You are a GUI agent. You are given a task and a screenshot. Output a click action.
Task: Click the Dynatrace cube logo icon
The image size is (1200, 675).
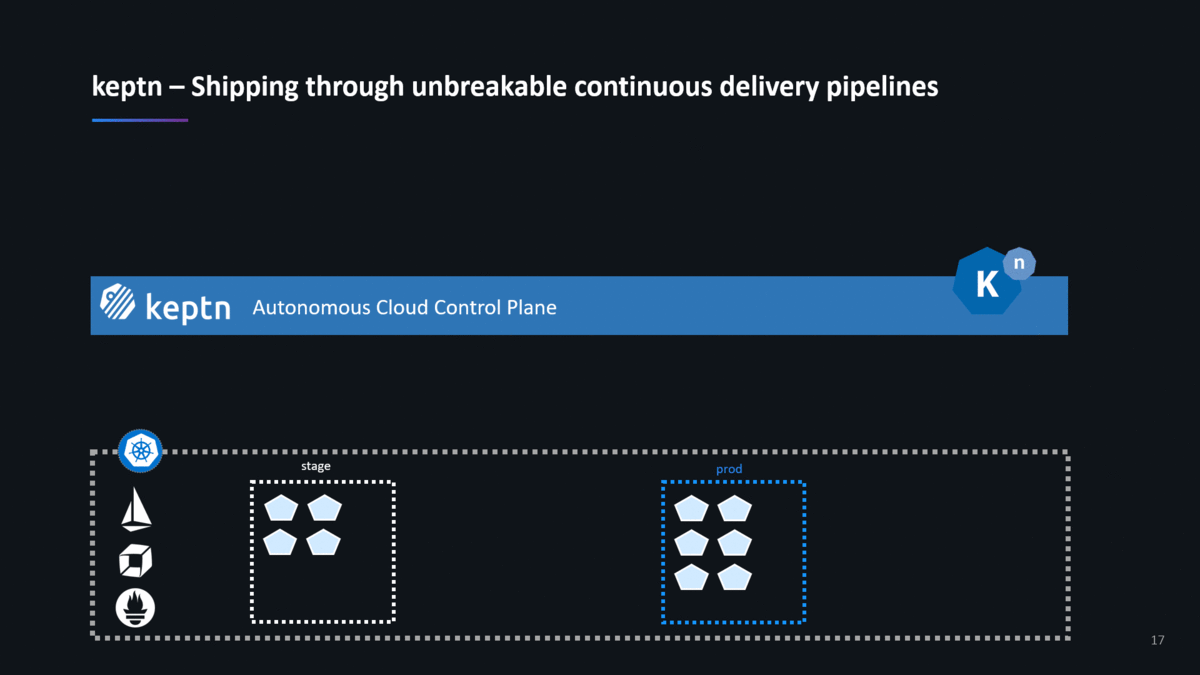click(x=136, y=561)
